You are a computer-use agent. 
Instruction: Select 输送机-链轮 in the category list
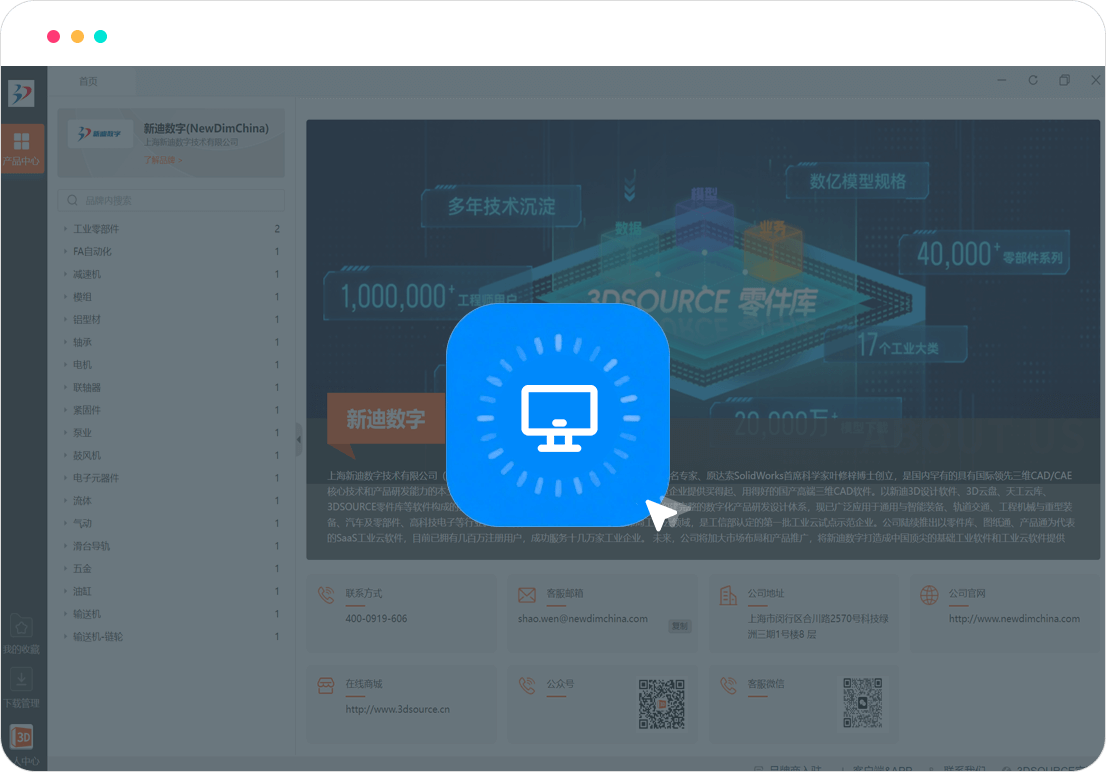[x=98, y=637]
